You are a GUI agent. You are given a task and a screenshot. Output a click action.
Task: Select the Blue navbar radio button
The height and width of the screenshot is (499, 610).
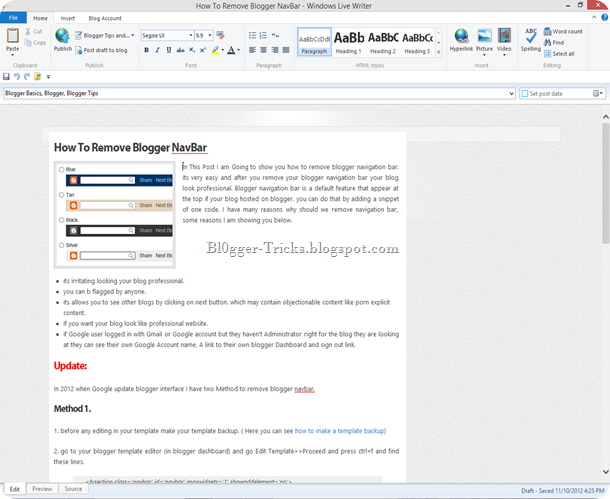[x=61, y=170]
